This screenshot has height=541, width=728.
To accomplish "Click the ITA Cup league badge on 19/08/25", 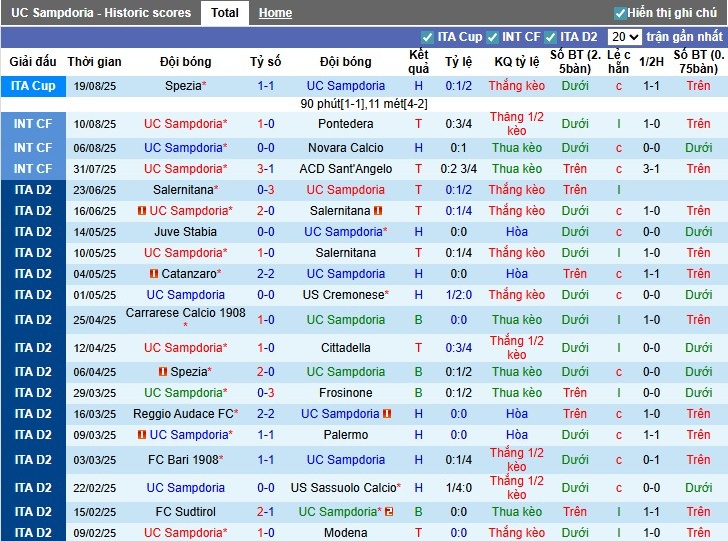I will coord(33,86).
